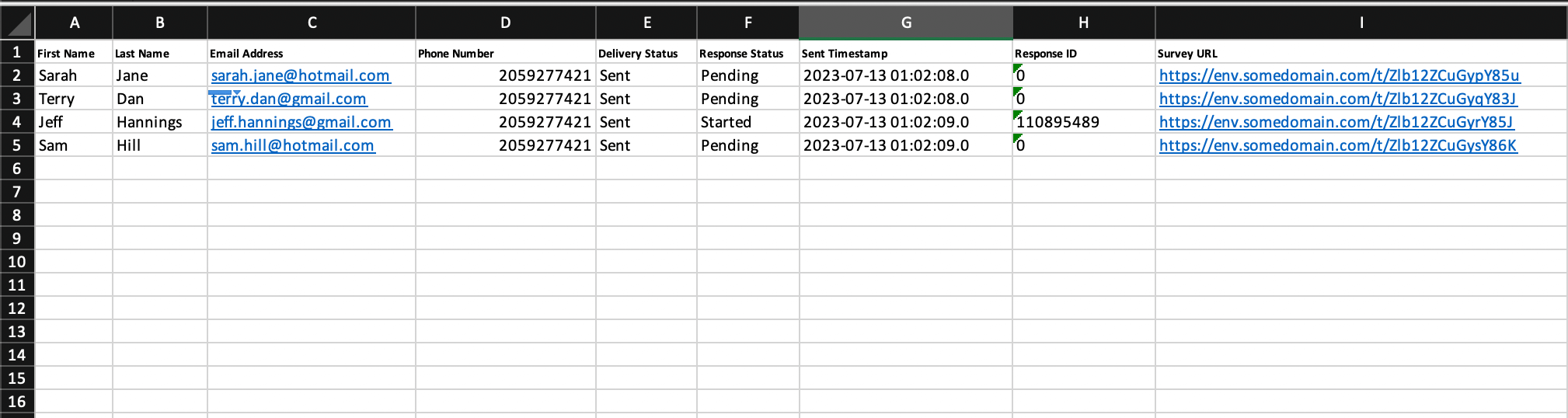
Task: Click the select-all corner triangle
Action: click(19, 23)
